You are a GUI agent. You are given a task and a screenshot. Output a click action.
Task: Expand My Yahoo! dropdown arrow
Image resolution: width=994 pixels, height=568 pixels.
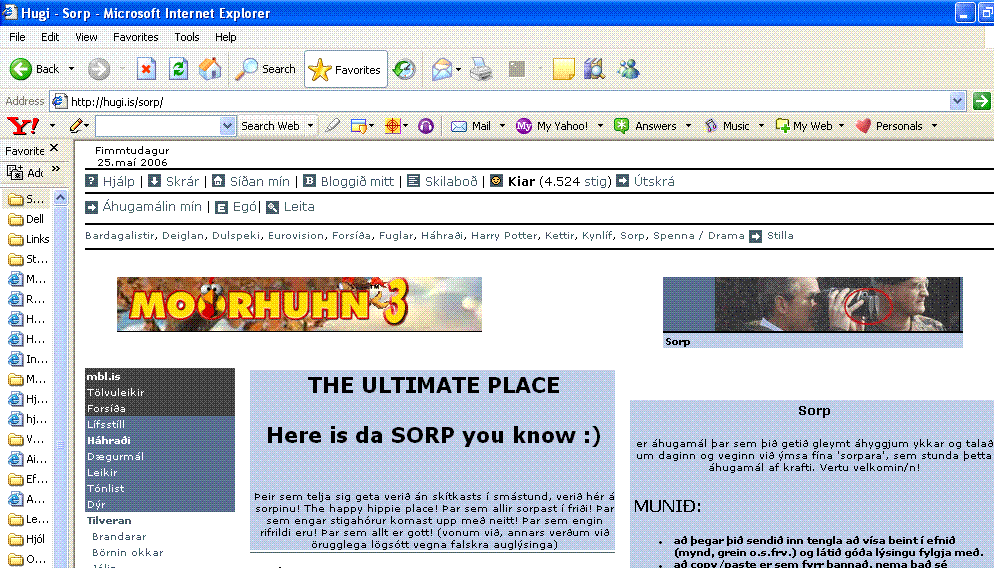(x=600, y=126)
